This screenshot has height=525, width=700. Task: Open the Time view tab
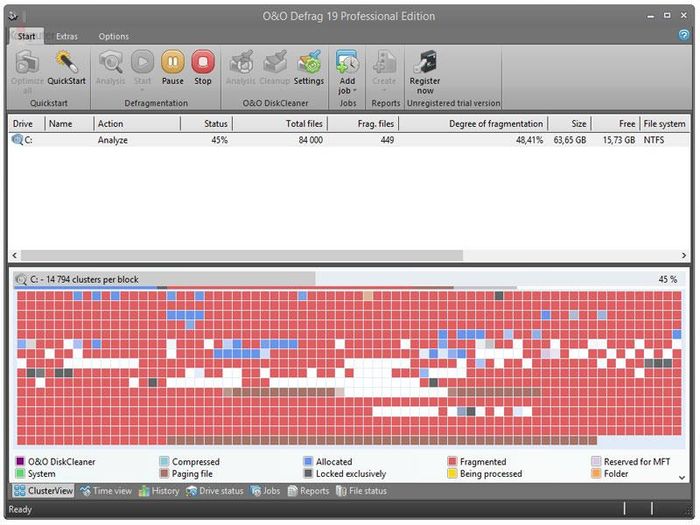106,491
